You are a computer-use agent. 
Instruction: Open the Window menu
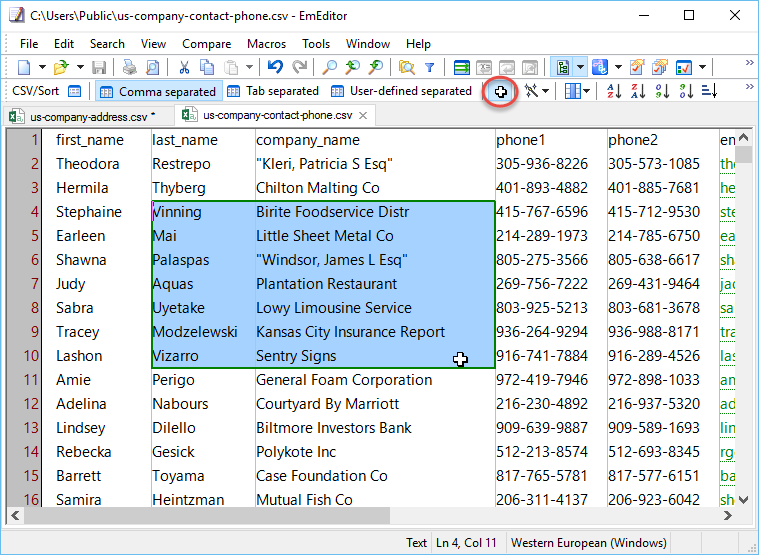click(368, 44)
